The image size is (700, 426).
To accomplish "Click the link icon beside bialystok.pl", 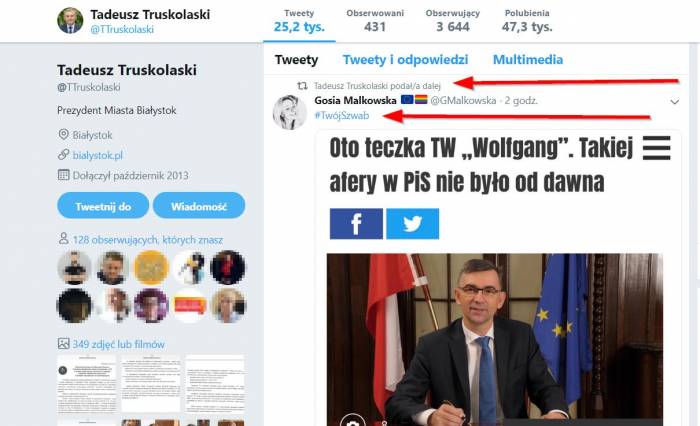I will [x=63, y=155].
